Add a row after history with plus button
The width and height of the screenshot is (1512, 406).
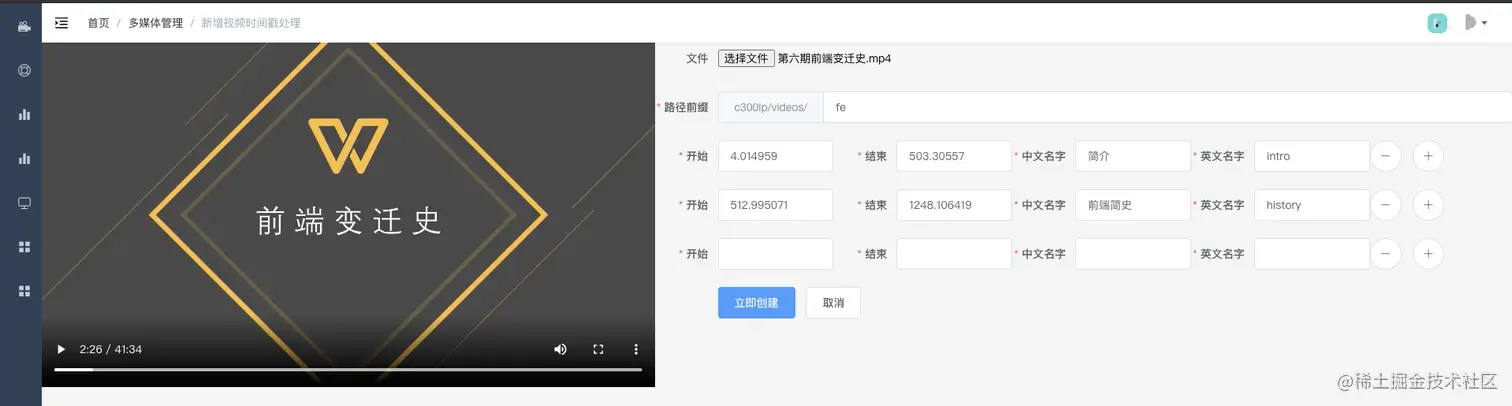1428,205
